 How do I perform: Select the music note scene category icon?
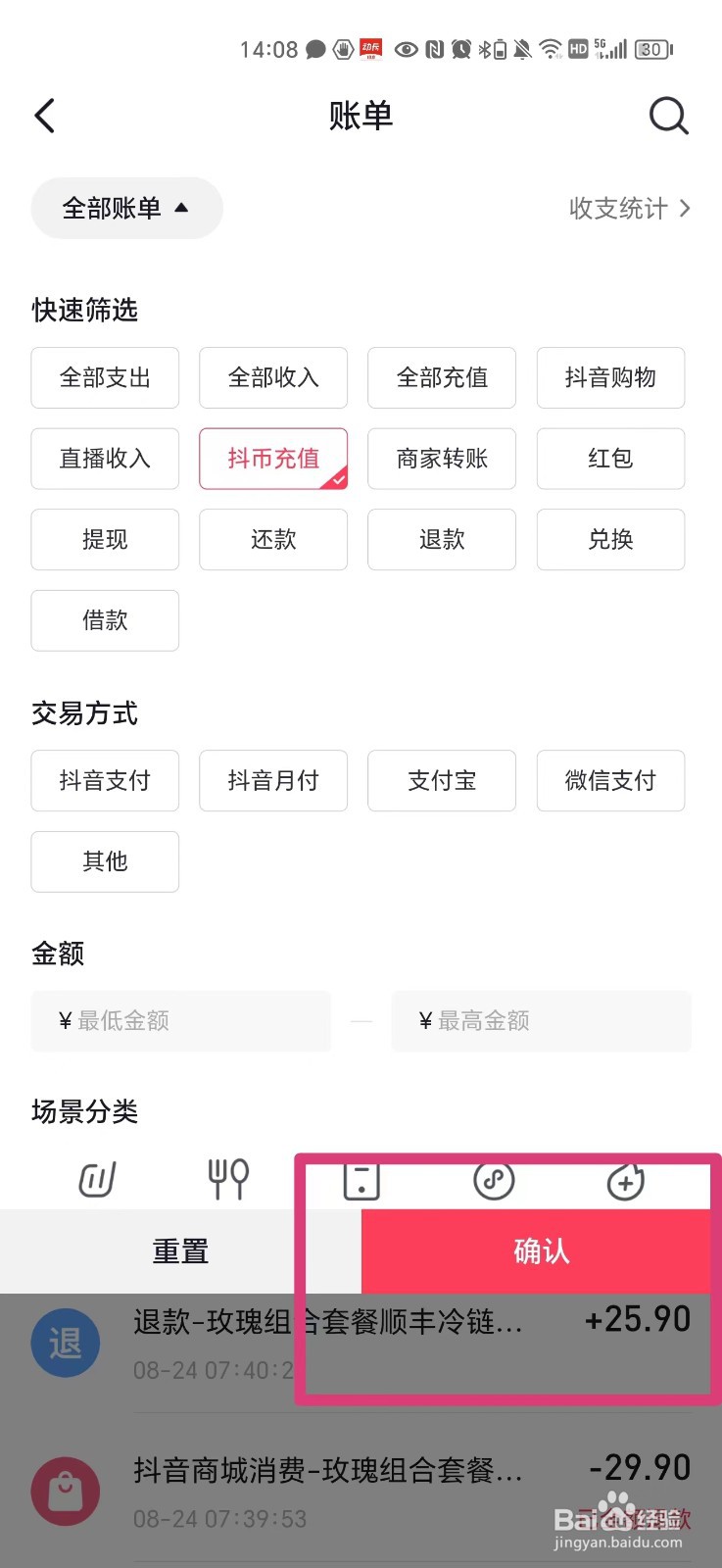click(x=494, y=1181)
